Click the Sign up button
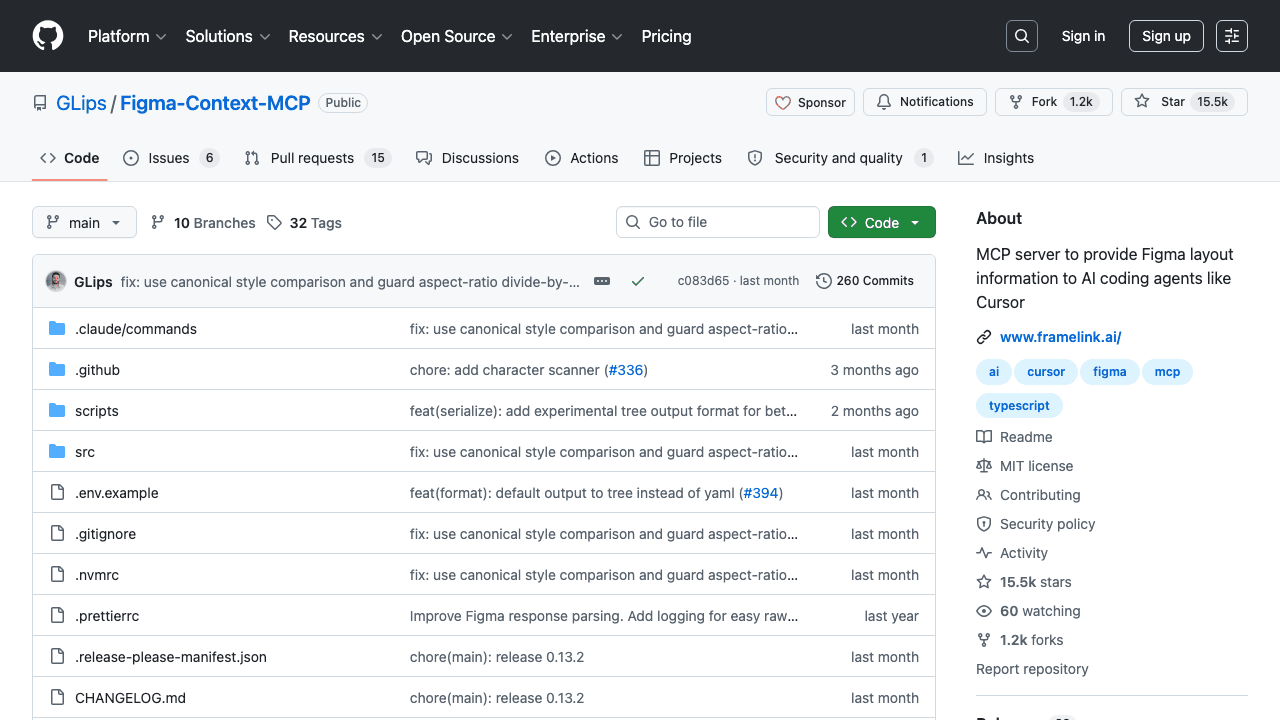The width and height of the screenshot is (1280, 720). (x=1166, y=36)
